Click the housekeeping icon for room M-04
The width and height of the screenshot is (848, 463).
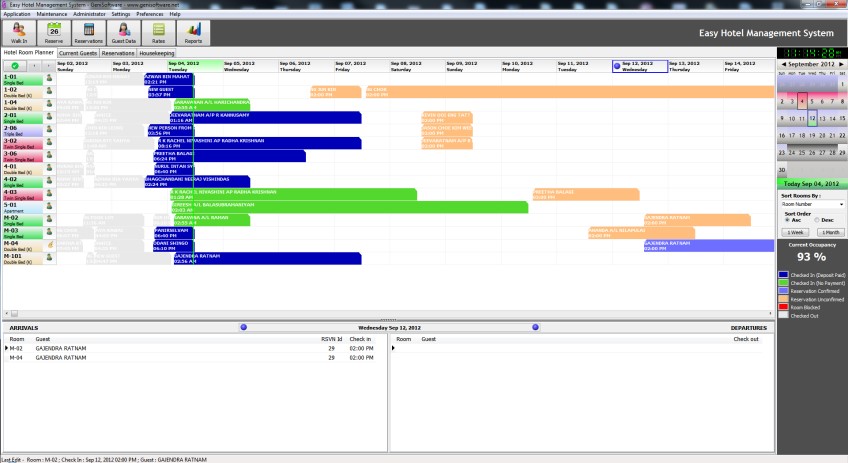[49, 244]
